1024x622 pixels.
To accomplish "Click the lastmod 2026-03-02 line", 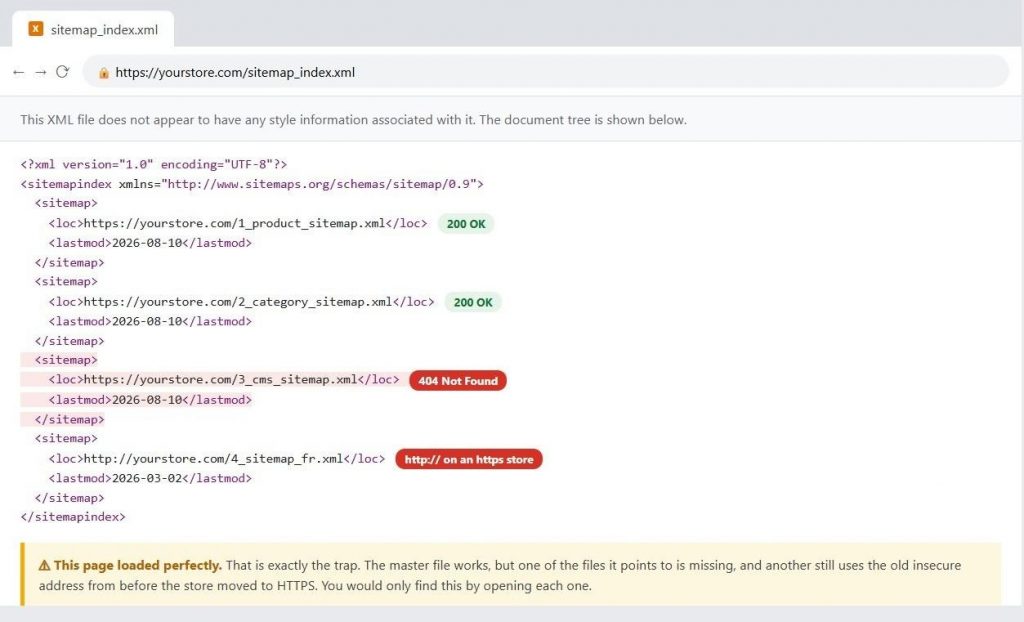I will (x=150, y=478).
